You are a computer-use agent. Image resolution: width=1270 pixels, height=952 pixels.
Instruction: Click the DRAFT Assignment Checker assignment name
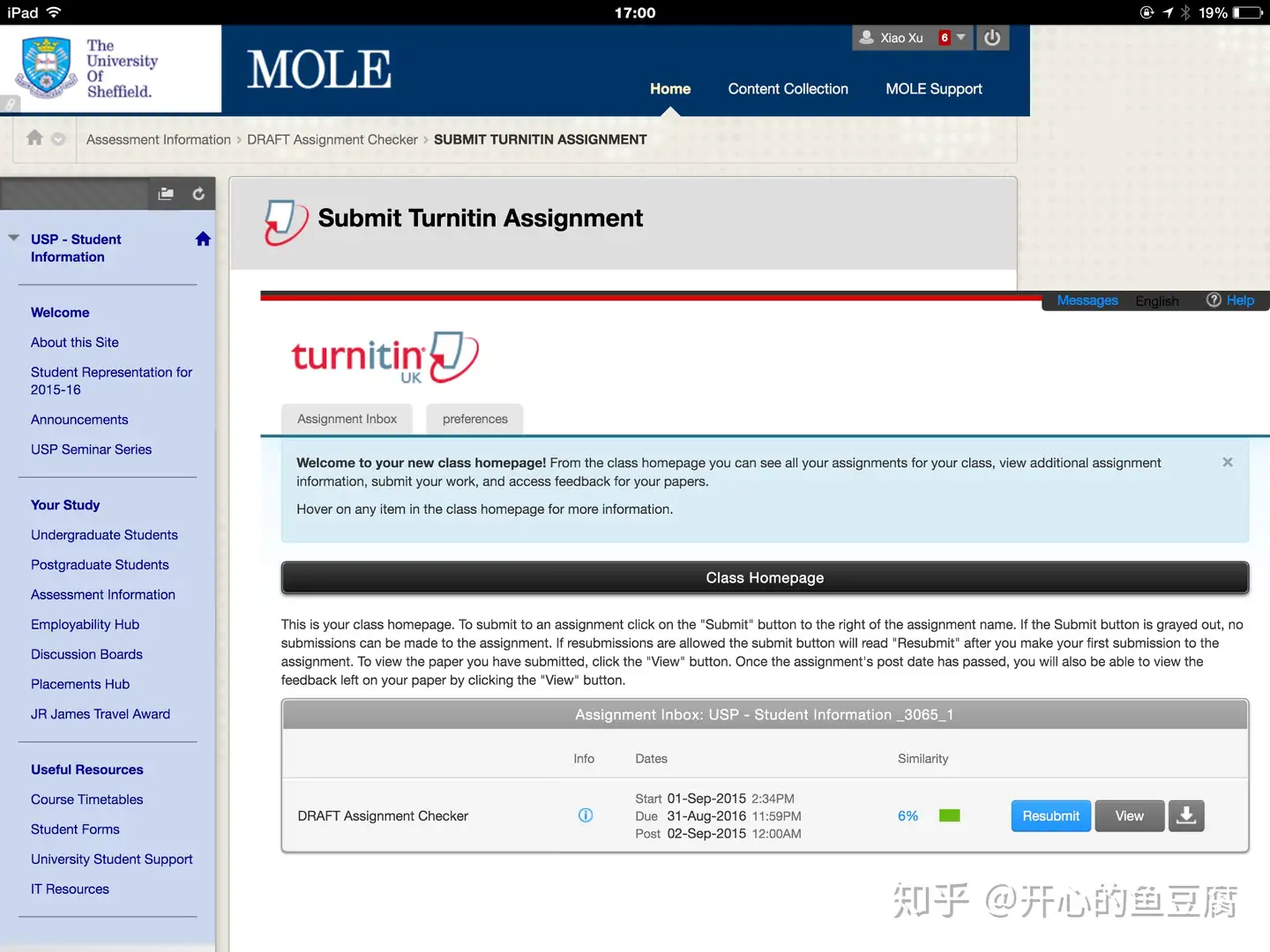tap(383, 816)
